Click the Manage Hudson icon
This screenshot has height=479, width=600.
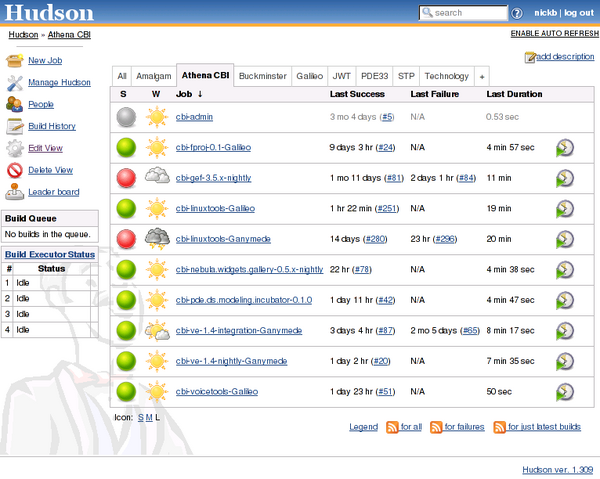coord(14,82)
